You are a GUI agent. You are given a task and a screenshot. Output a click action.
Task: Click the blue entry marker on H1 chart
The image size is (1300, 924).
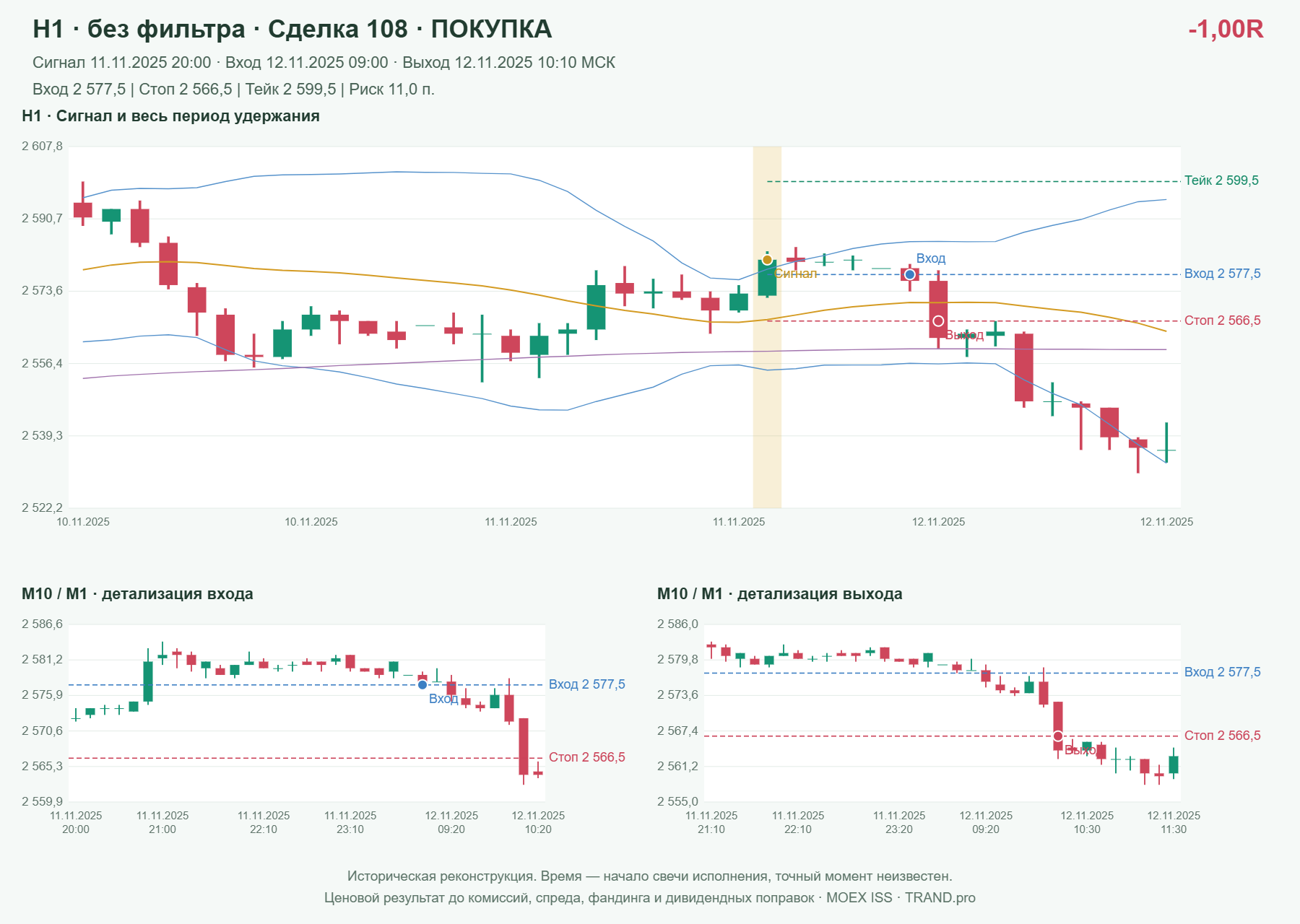(x=910, y=274)
